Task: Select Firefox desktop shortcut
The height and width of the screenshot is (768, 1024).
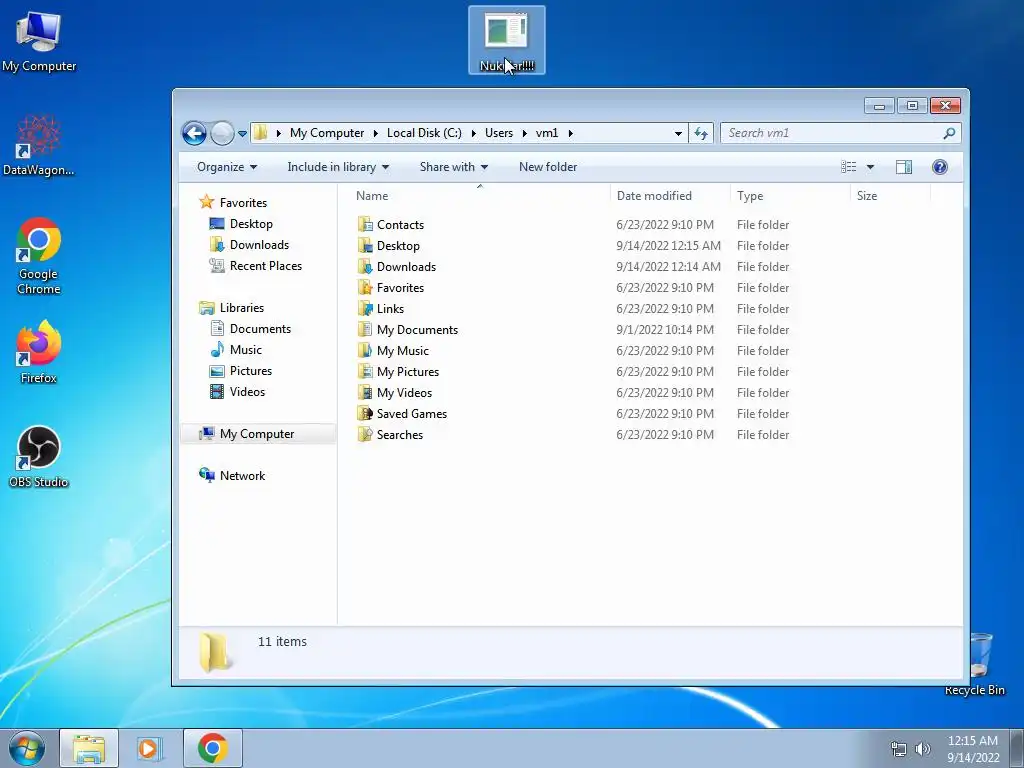Action: [x=39, y=352]
